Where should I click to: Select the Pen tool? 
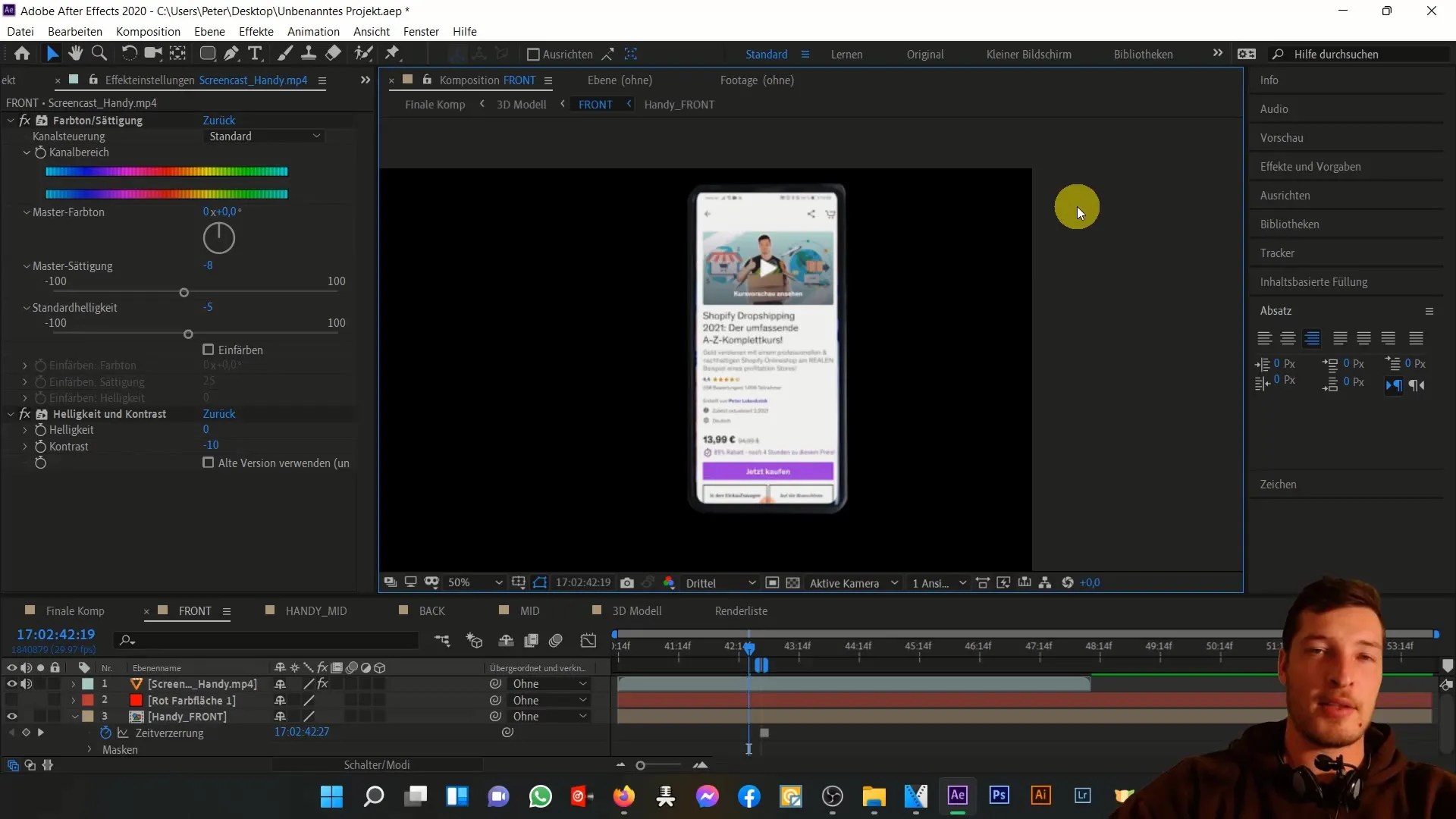click(231, 54)
